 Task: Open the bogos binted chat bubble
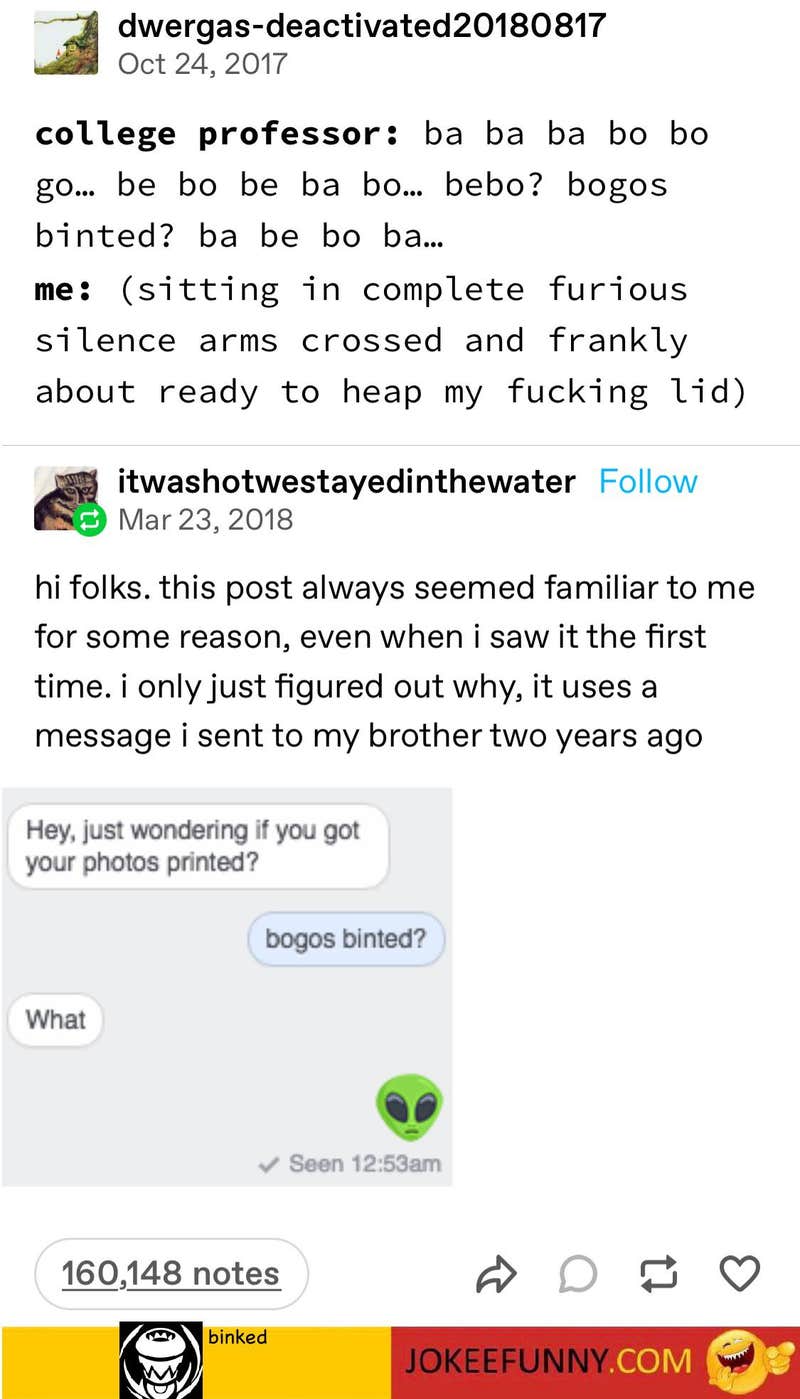(346, 938)
